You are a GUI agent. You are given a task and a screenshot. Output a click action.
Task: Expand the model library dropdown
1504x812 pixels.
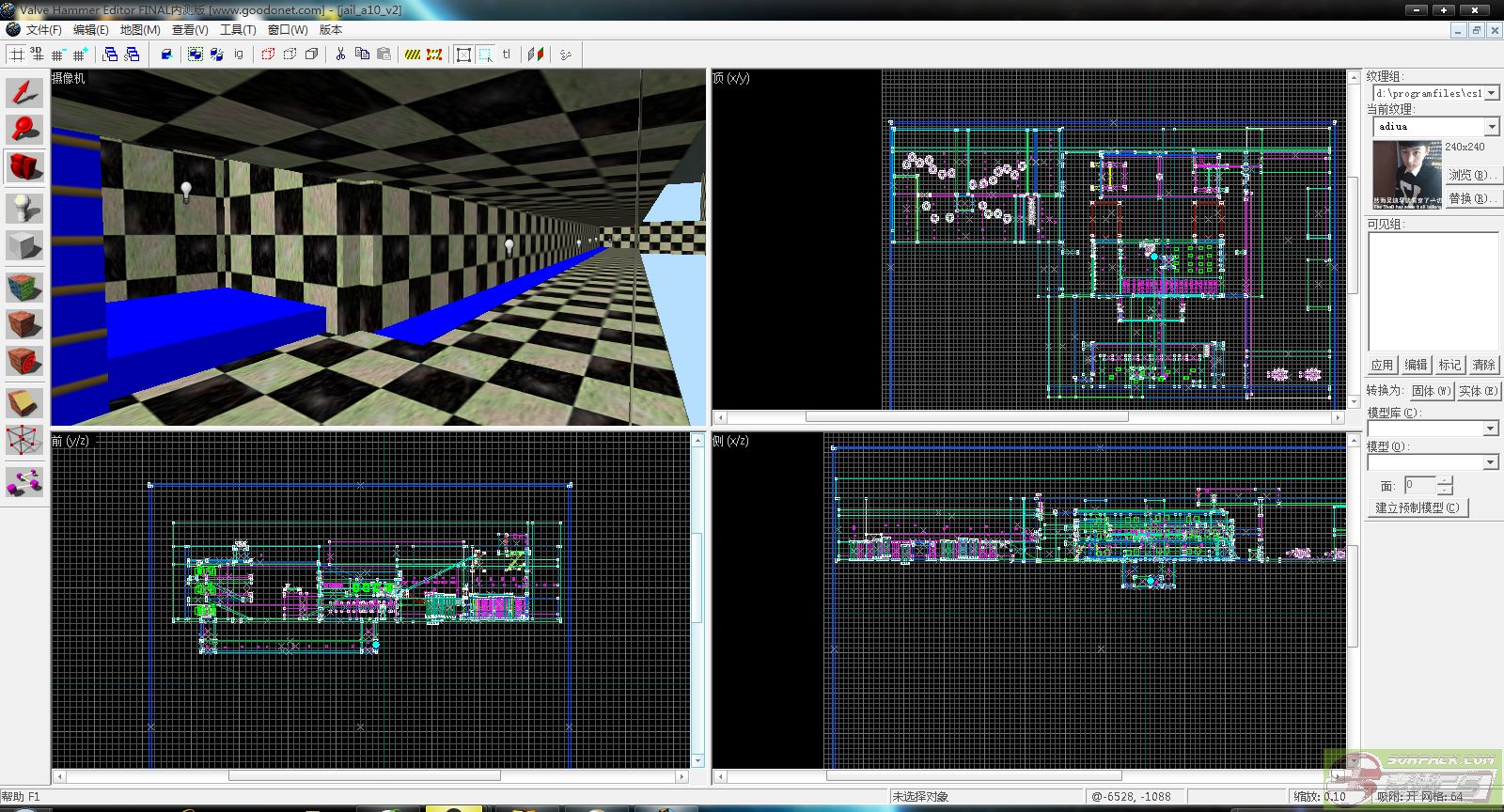click(x=1490, y=429)
